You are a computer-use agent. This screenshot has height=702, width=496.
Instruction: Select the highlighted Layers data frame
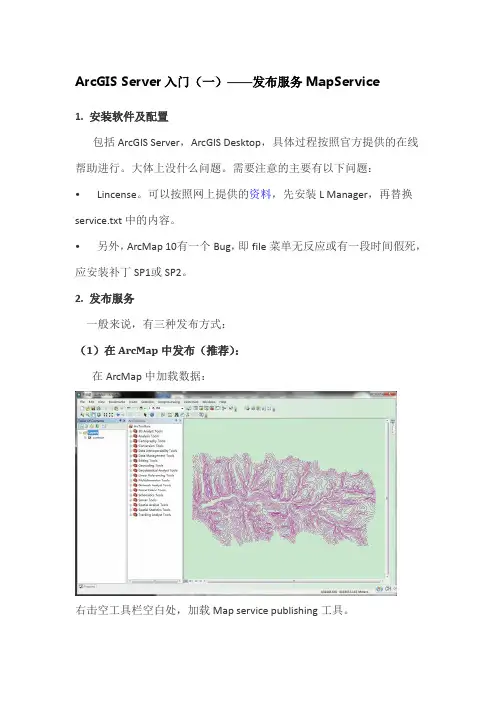(93, 432)
